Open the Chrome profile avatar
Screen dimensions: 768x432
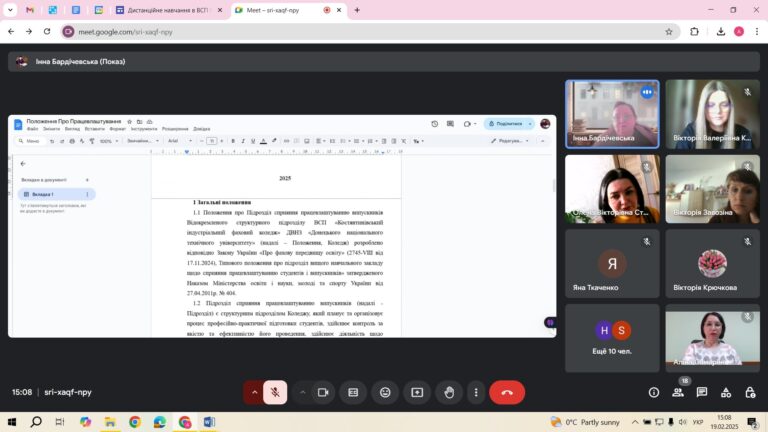point(739,32)
